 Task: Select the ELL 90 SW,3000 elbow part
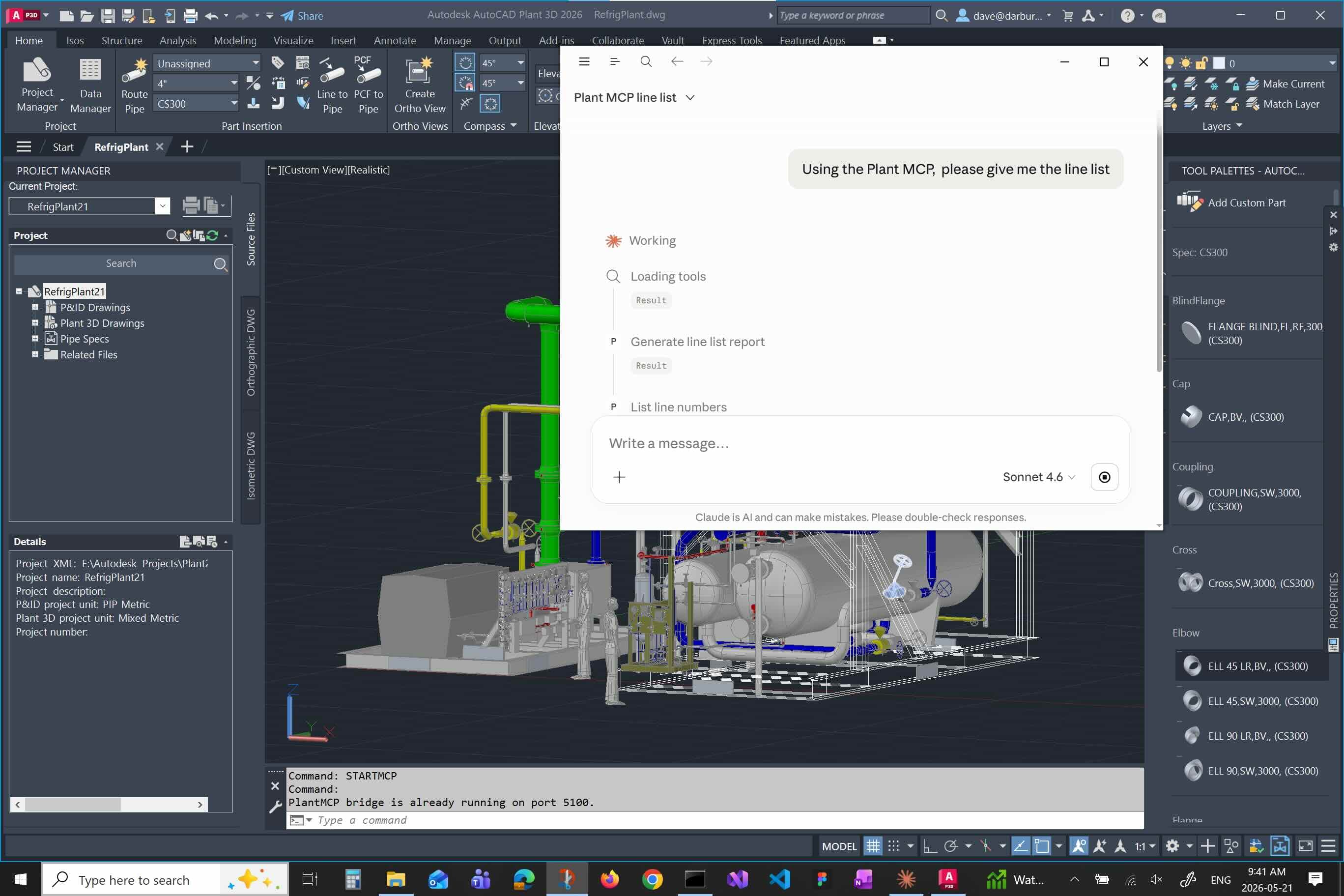click(1252, 770)
